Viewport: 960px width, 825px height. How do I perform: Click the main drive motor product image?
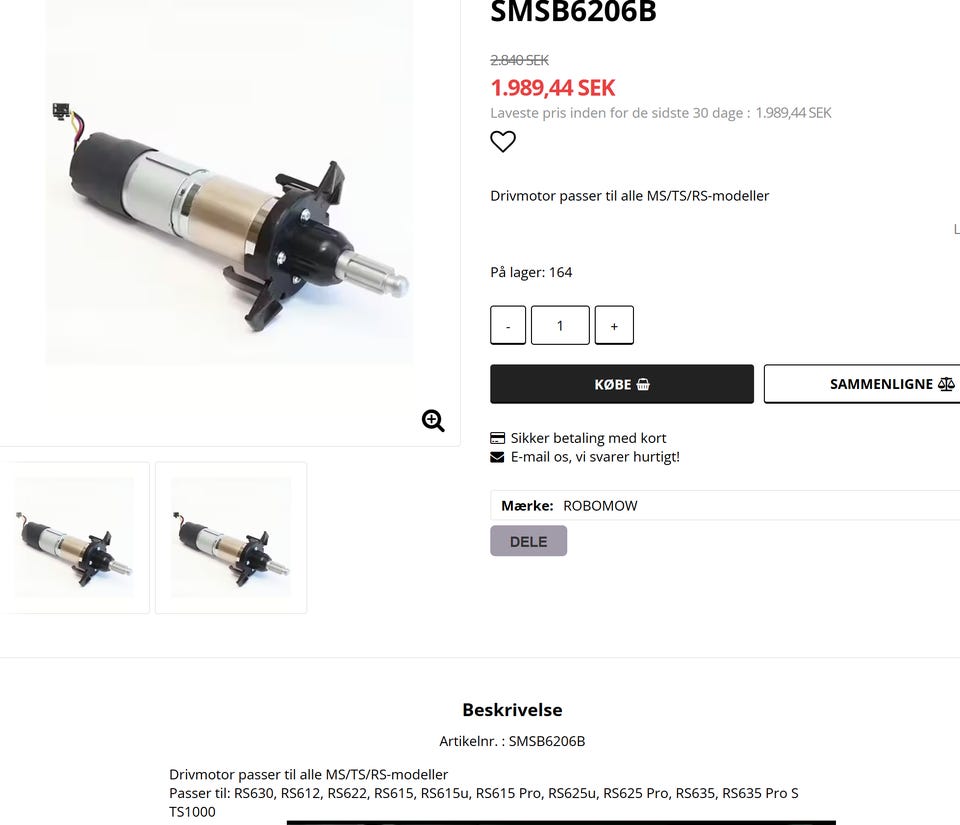click(x=230, y=182)
